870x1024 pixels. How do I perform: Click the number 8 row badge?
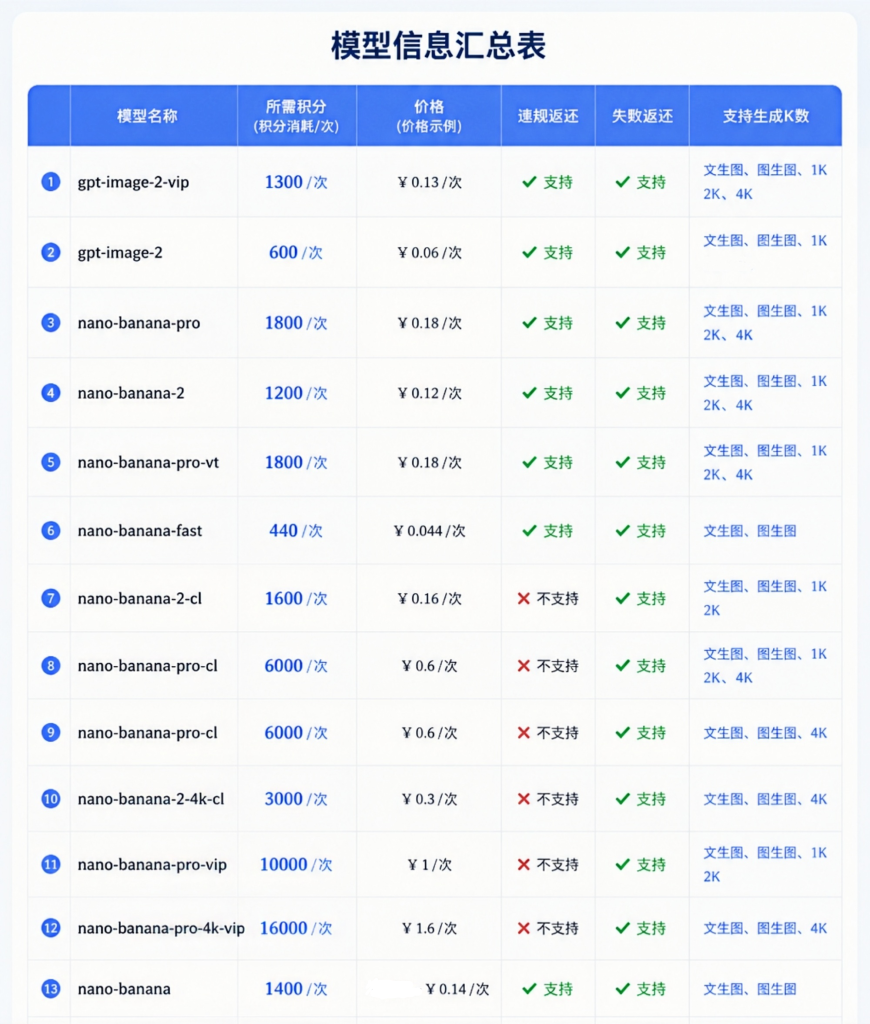[50, 665]
